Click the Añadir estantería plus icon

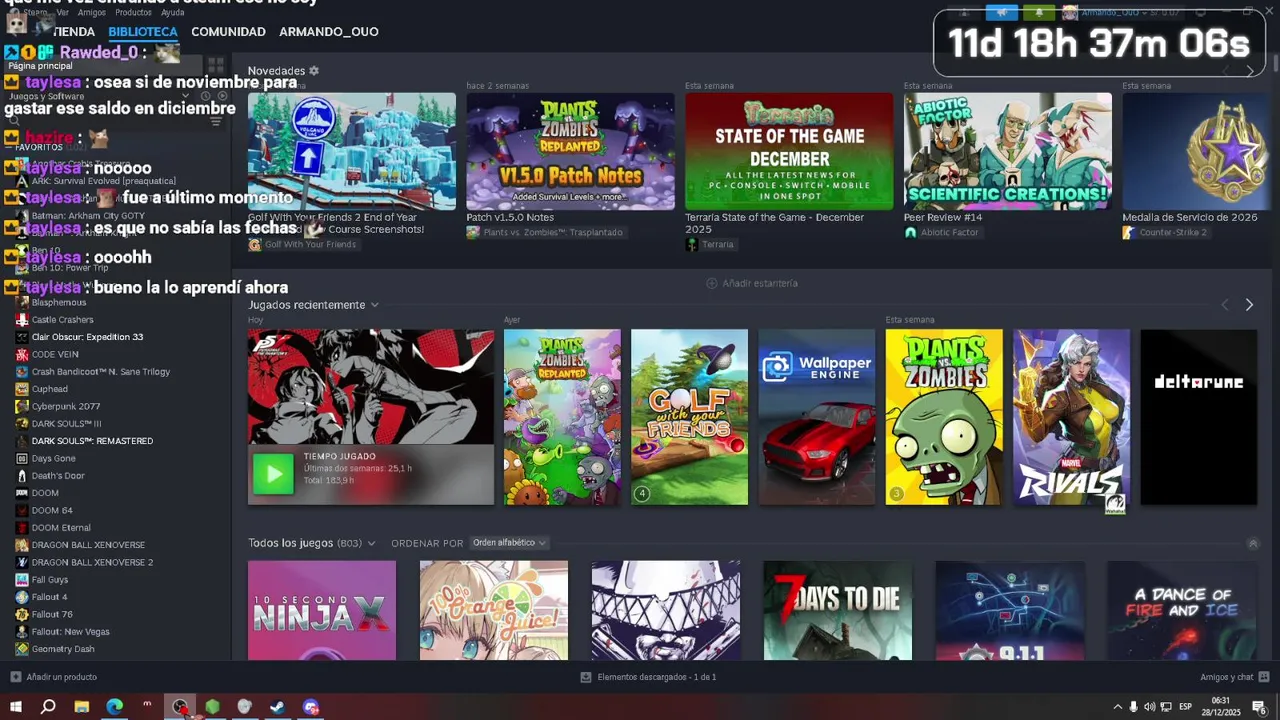(x=712, y=283)
